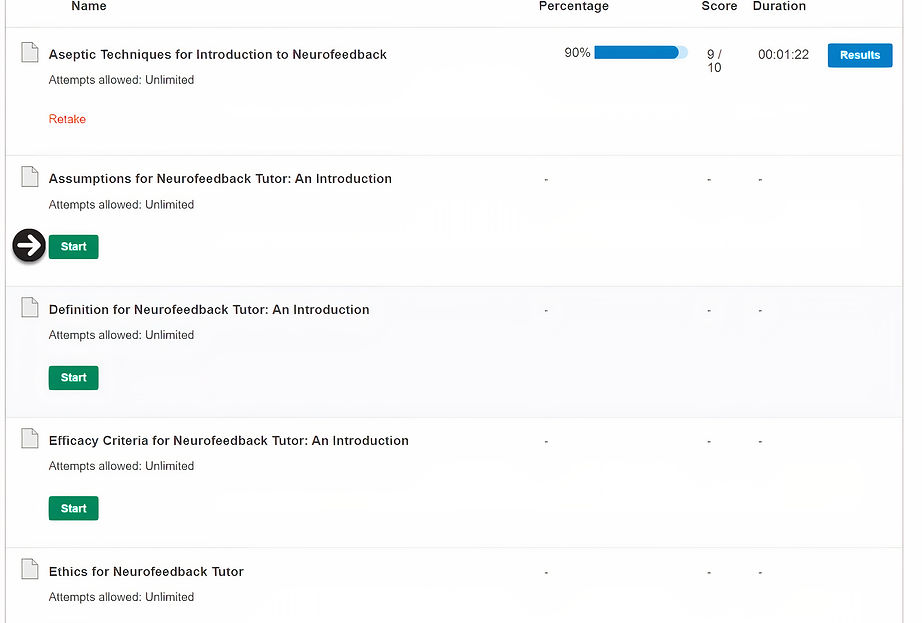Open Aseptic Techniques for Introduction to Neurofeedback
Screen dimensions: 922x623
click(x=218, y=54)
